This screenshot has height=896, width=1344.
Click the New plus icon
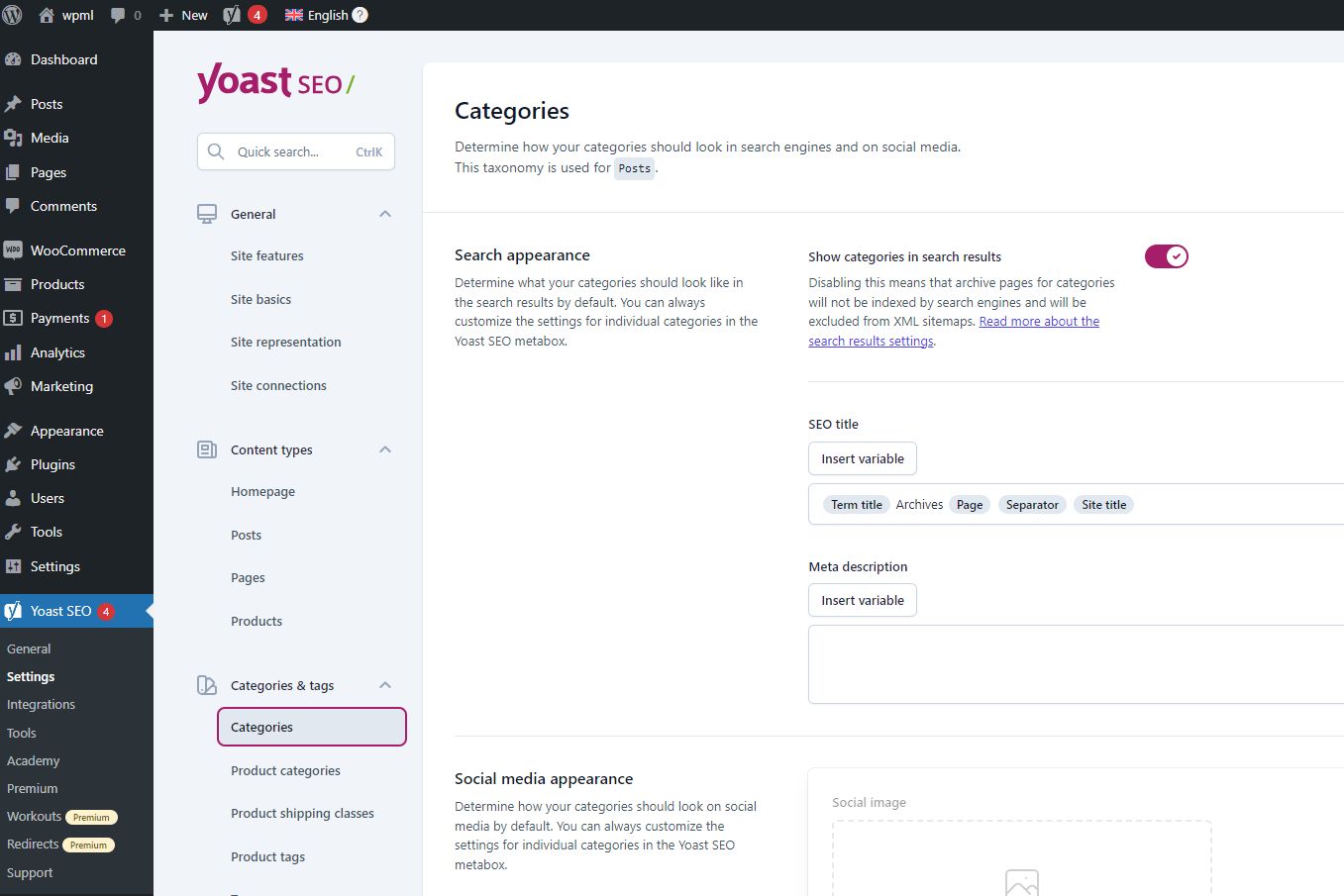(166, 15)
